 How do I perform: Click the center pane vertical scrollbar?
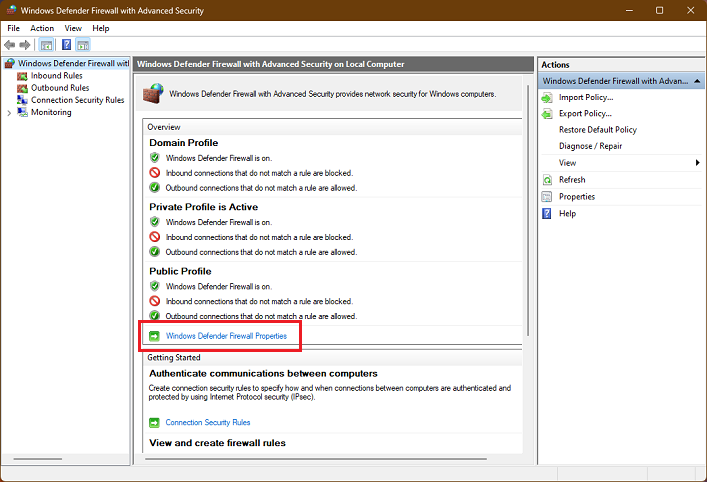pos(528,210)
